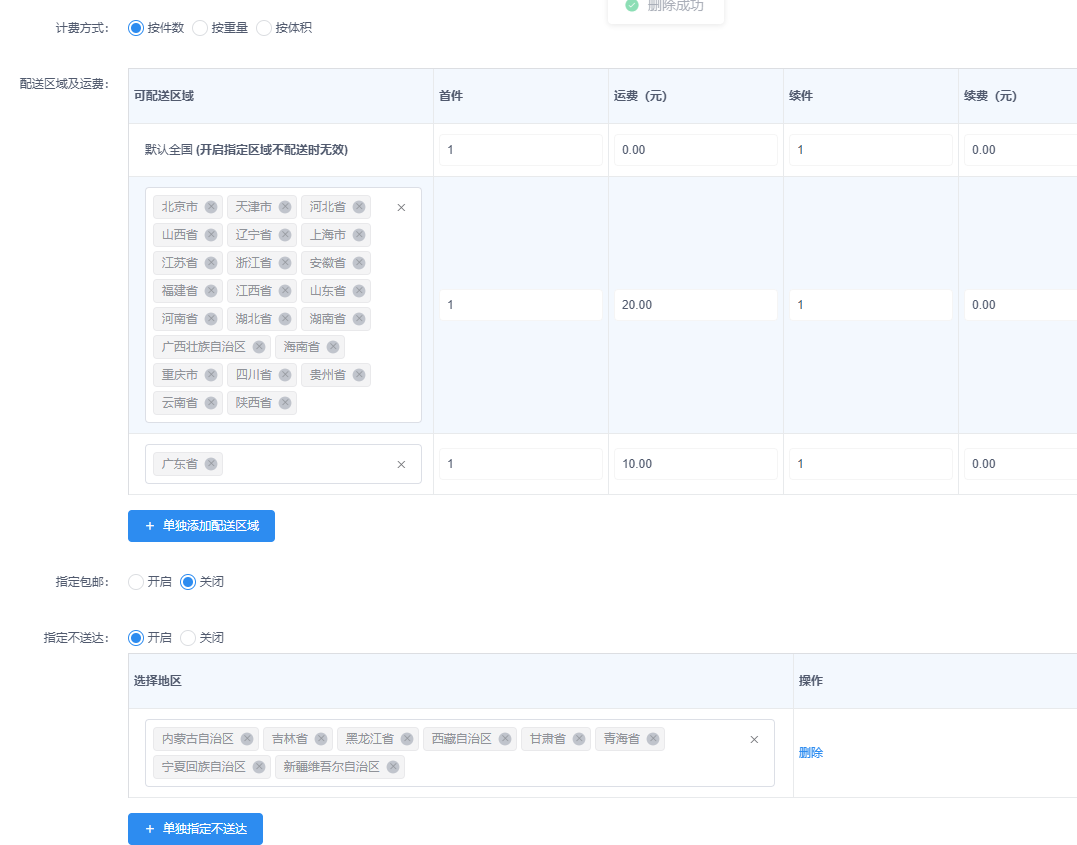Image resolution: width=1077 pixels, height=845 pixels.
Task: Remove 内蒙古自治区 from no-delivery list
Action: 247,739
